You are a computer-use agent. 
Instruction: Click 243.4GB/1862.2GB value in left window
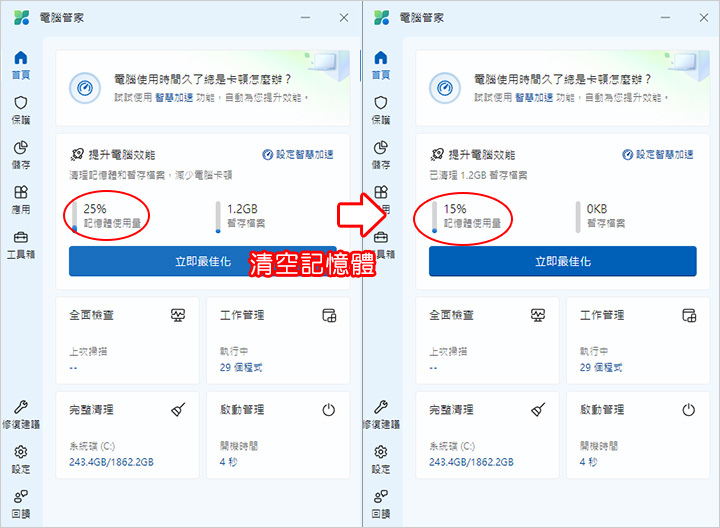pos(112,462)
